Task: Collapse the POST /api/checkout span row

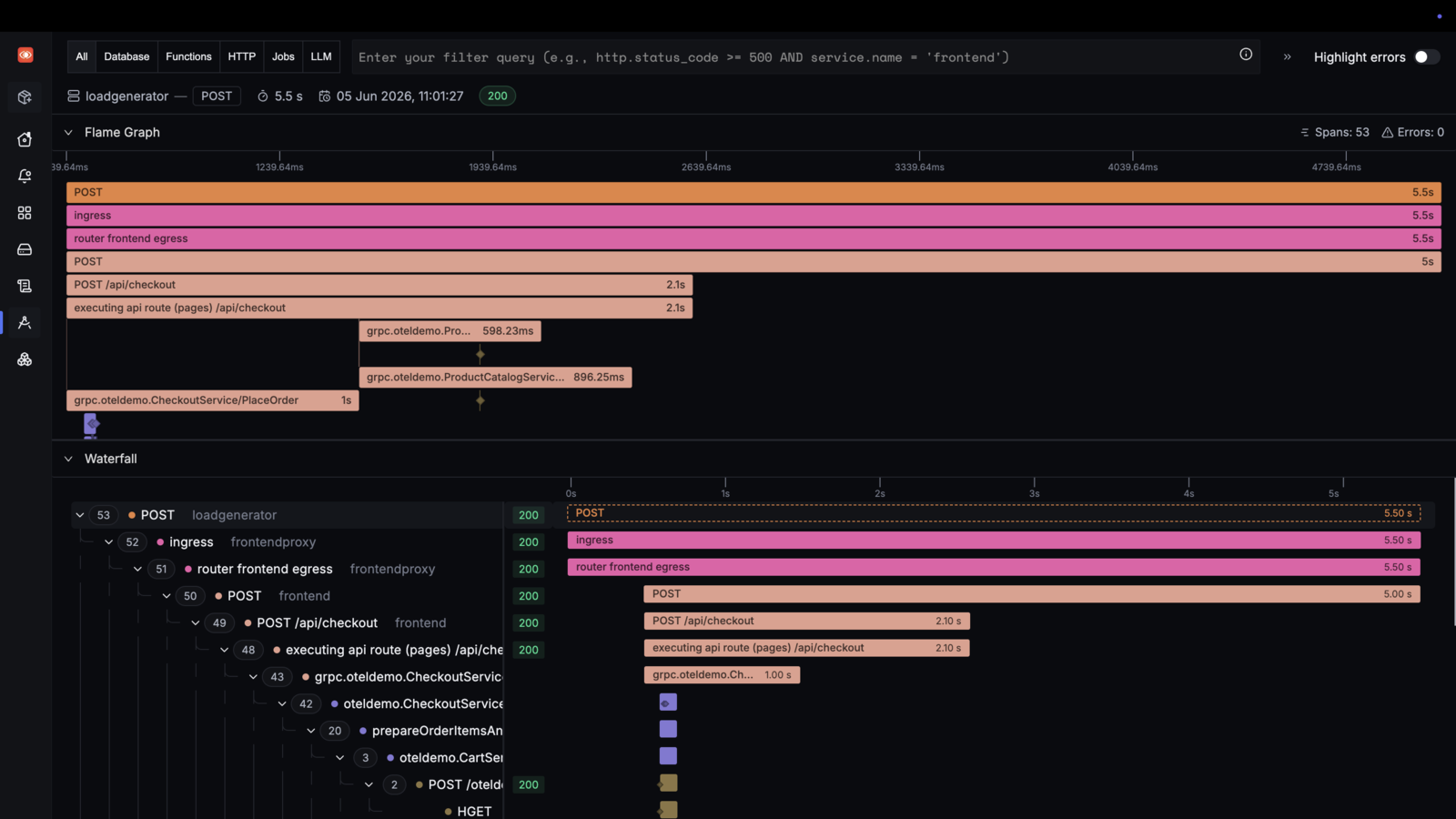Action: click(196, 623)
